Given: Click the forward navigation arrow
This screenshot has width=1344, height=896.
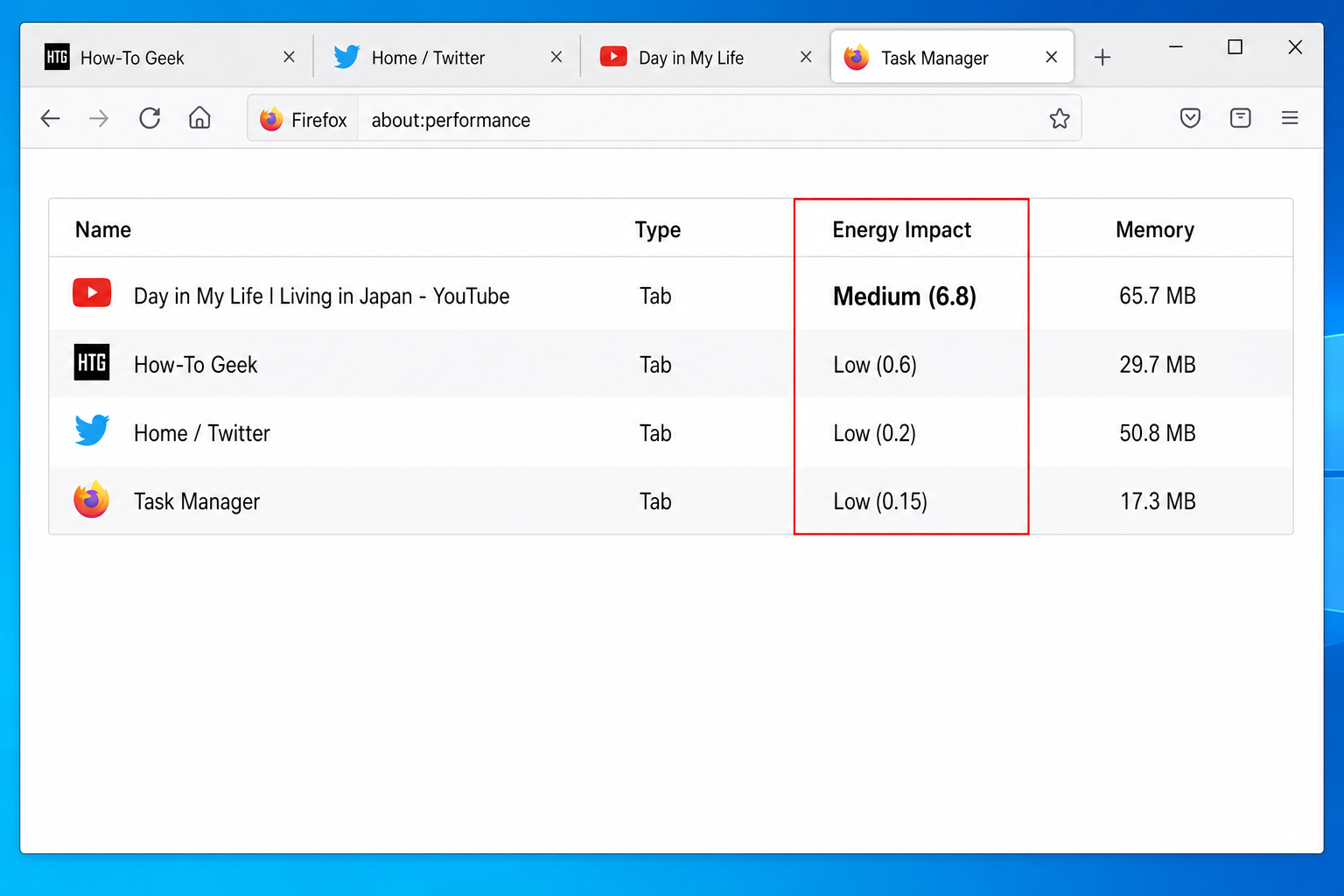Looking at the screenshot, I should pyautogui.click(x=99, y=118).
